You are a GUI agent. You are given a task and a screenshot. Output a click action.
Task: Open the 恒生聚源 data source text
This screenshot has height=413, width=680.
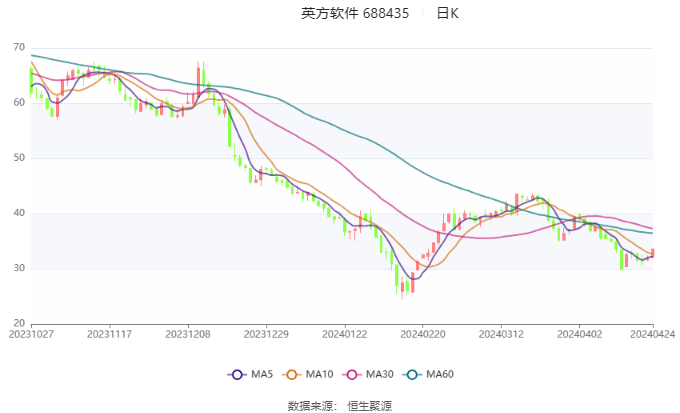369,406
